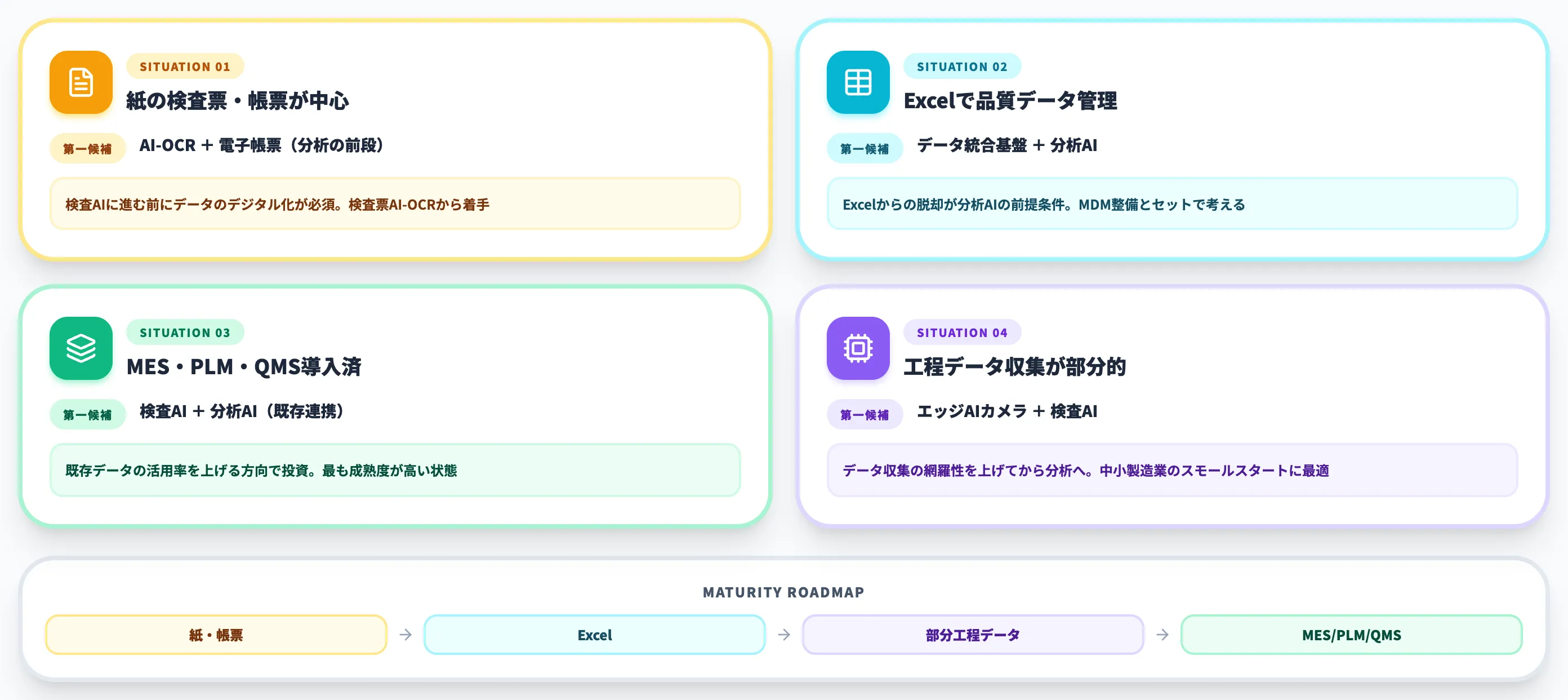1568x700 pixels.
Task: Click the note 検査AIに進む前にデータのデジタル化が必須
Action: (x=395, y=204)
